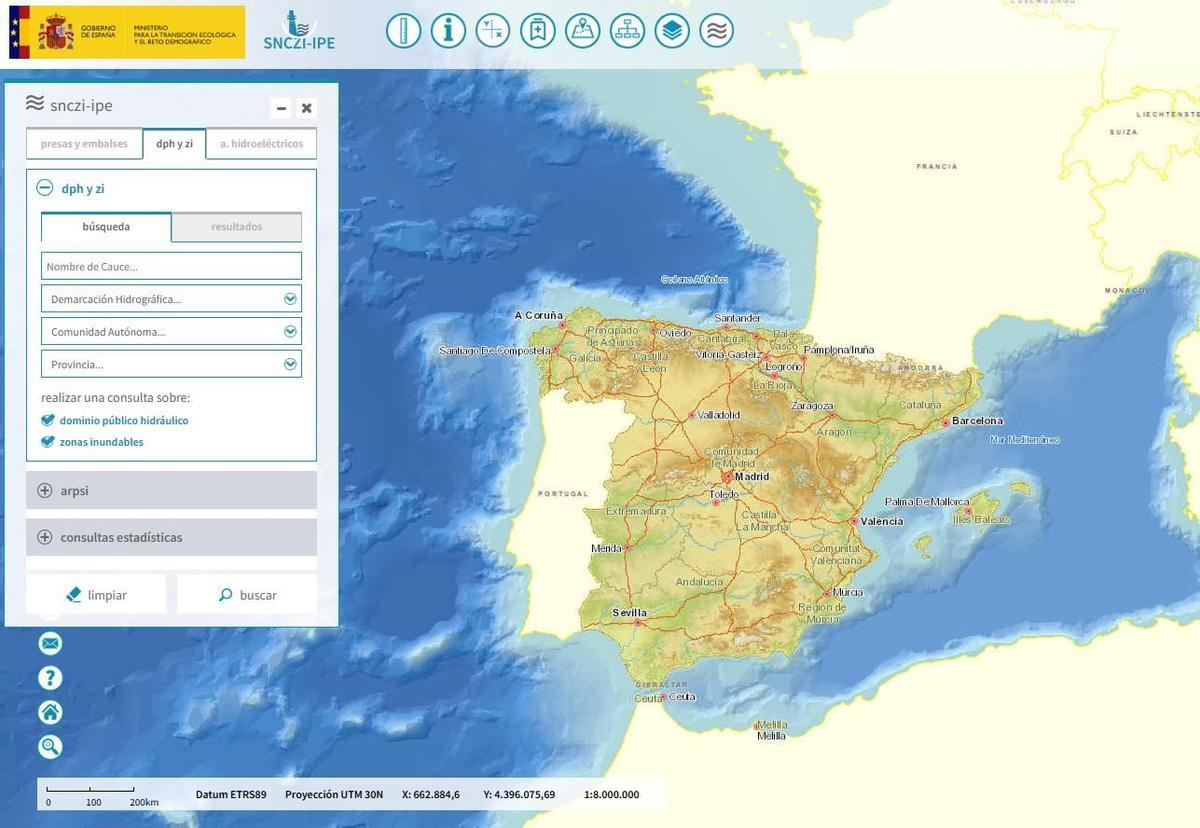The width and height of the screenshot is (1200, 828).
Task: Click the Santander label on map
Action: point(738,318)
